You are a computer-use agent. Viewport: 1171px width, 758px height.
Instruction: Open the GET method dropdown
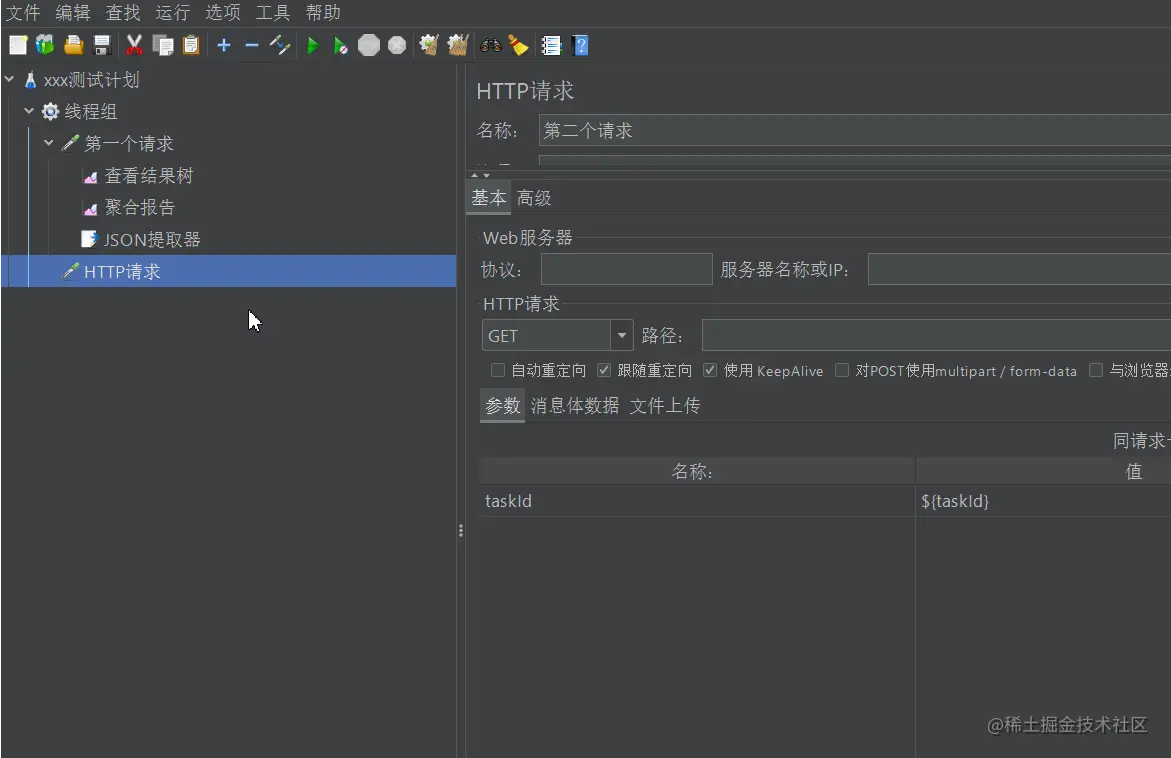click(x=621, y=335)
